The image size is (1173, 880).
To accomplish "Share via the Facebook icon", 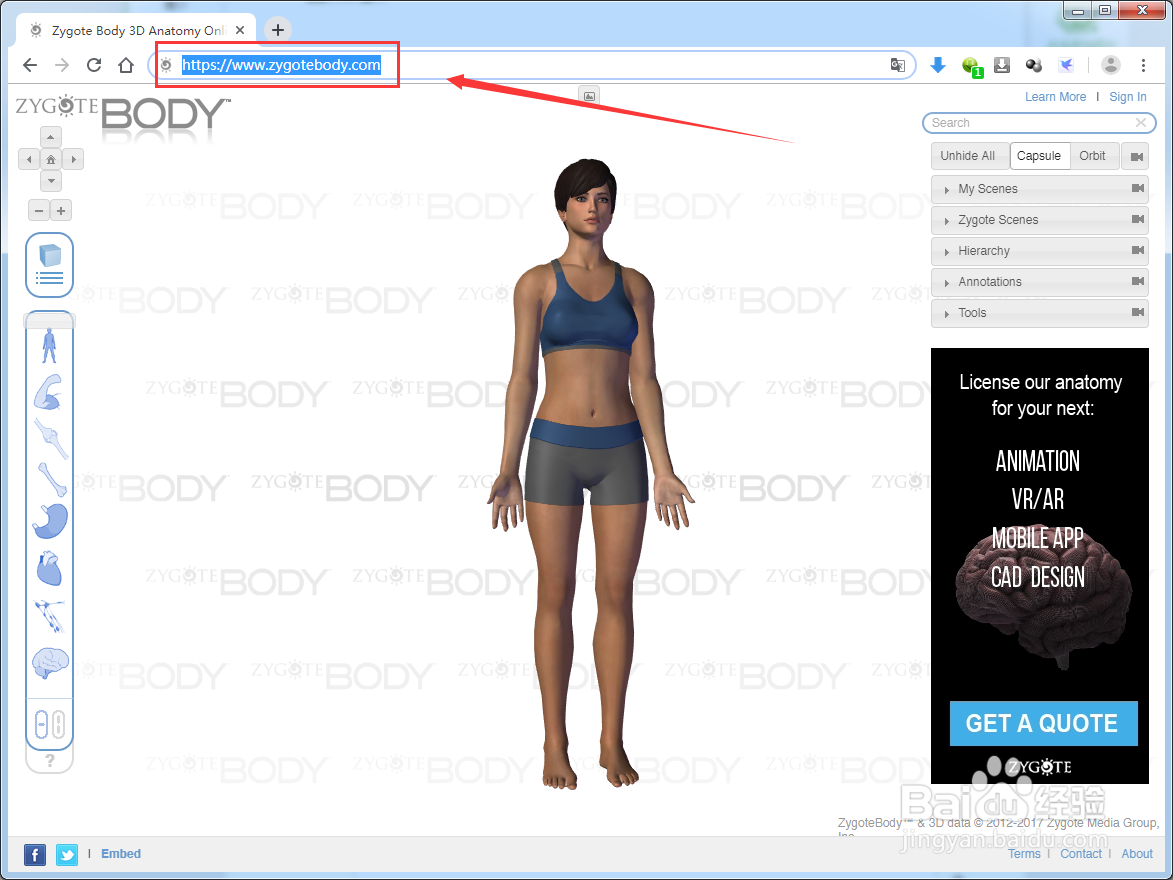I will [x=35, y=854].
